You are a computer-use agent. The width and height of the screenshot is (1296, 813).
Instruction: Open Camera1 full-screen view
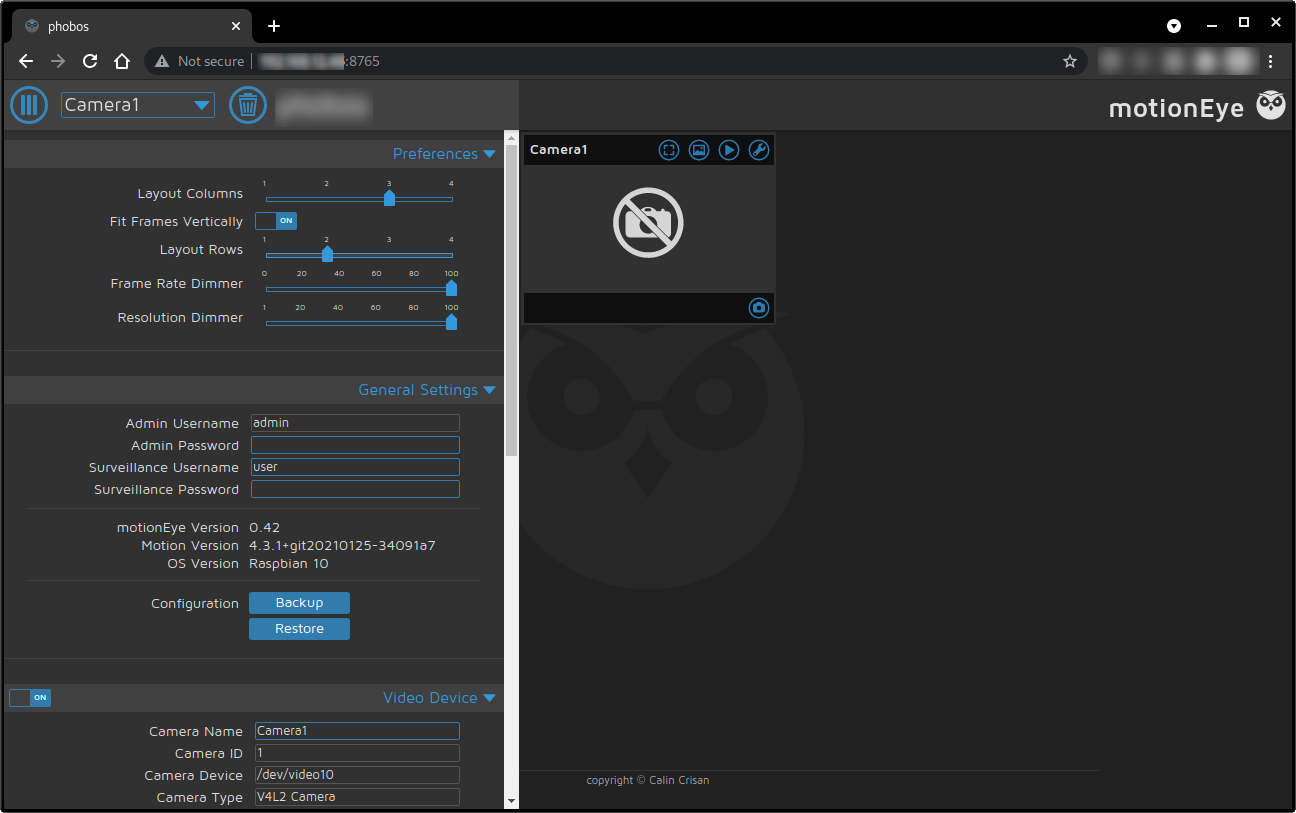pyautogui.click(x=668, y=149)
